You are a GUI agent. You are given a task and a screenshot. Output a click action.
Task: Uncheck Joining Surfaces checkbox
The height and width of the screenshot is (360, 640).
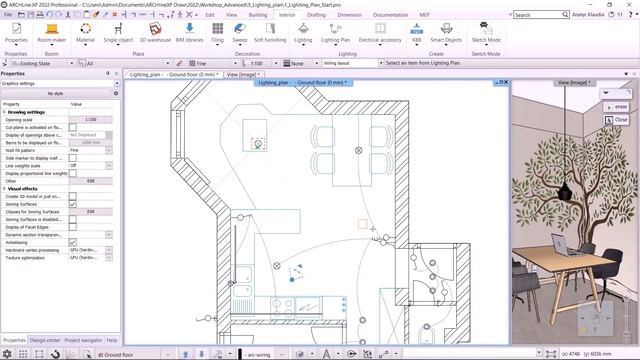[73, 204]
